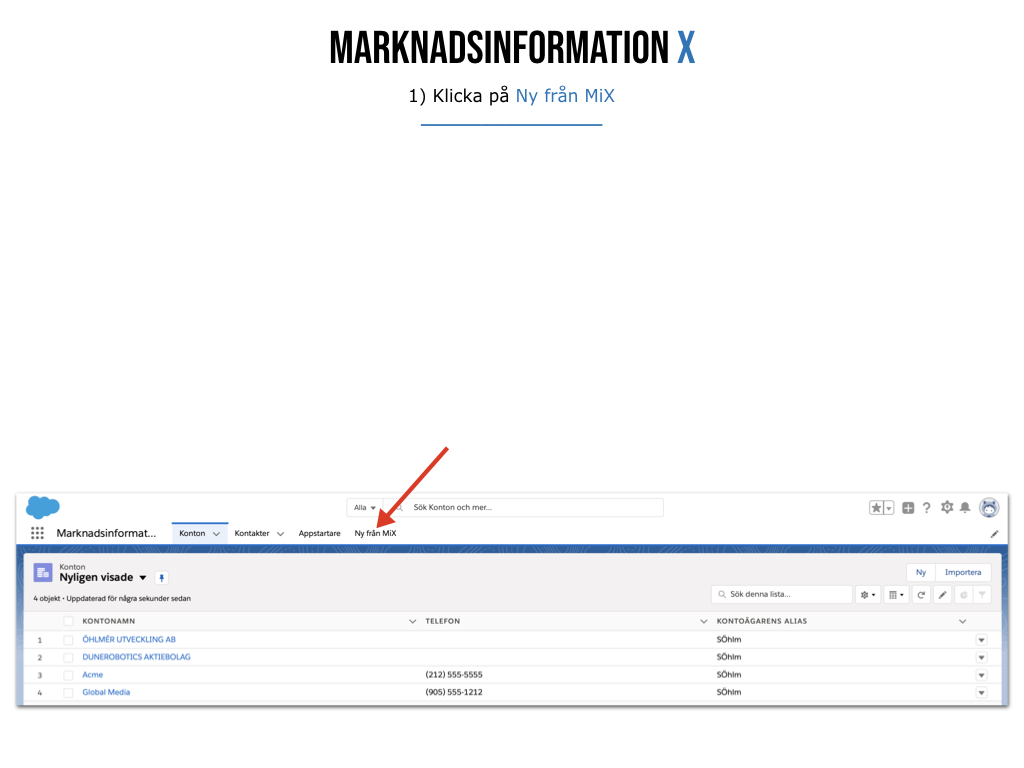Select the checkbox for ÖHLMÉR UTVECKLING AB
This screenshot has width=1024, height=768.
coord(69,640)
